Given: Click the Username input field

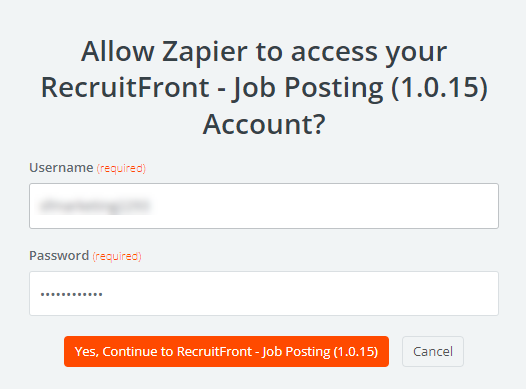Looking at the screenshot, I should (264, 206).
